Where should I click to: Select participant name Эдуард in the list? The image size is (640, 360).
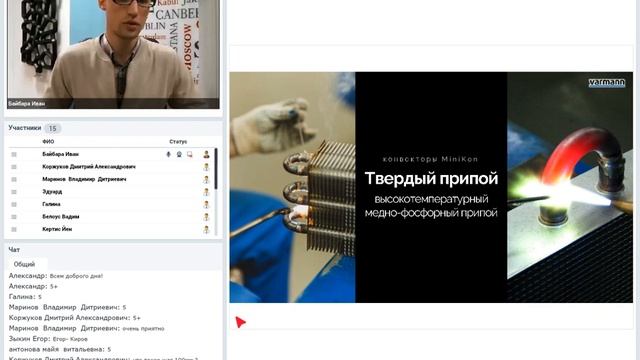[x=52, y=192]
